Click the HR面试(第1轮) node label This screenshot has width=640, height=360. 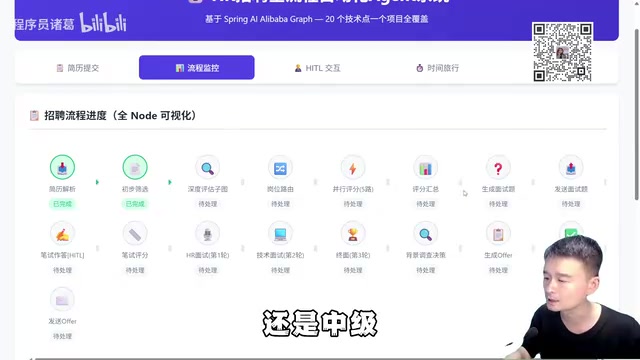click(x=208, y=255)
